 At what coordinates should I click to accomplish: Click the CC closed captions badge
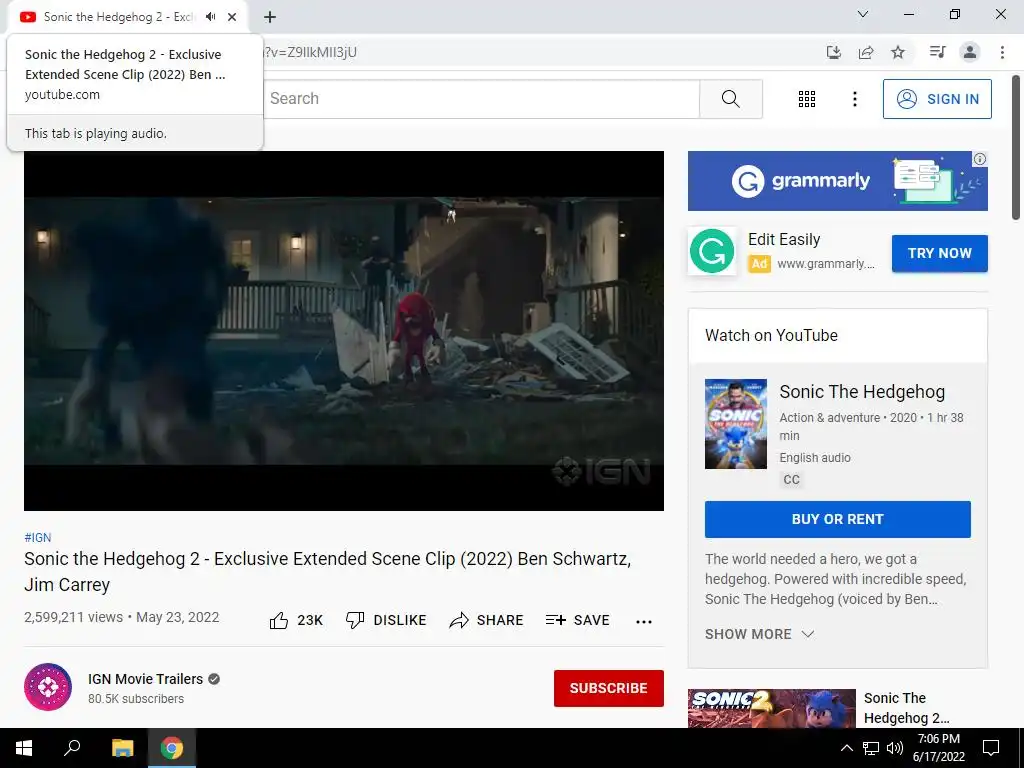pyautogui.click(x=791, y=480)
